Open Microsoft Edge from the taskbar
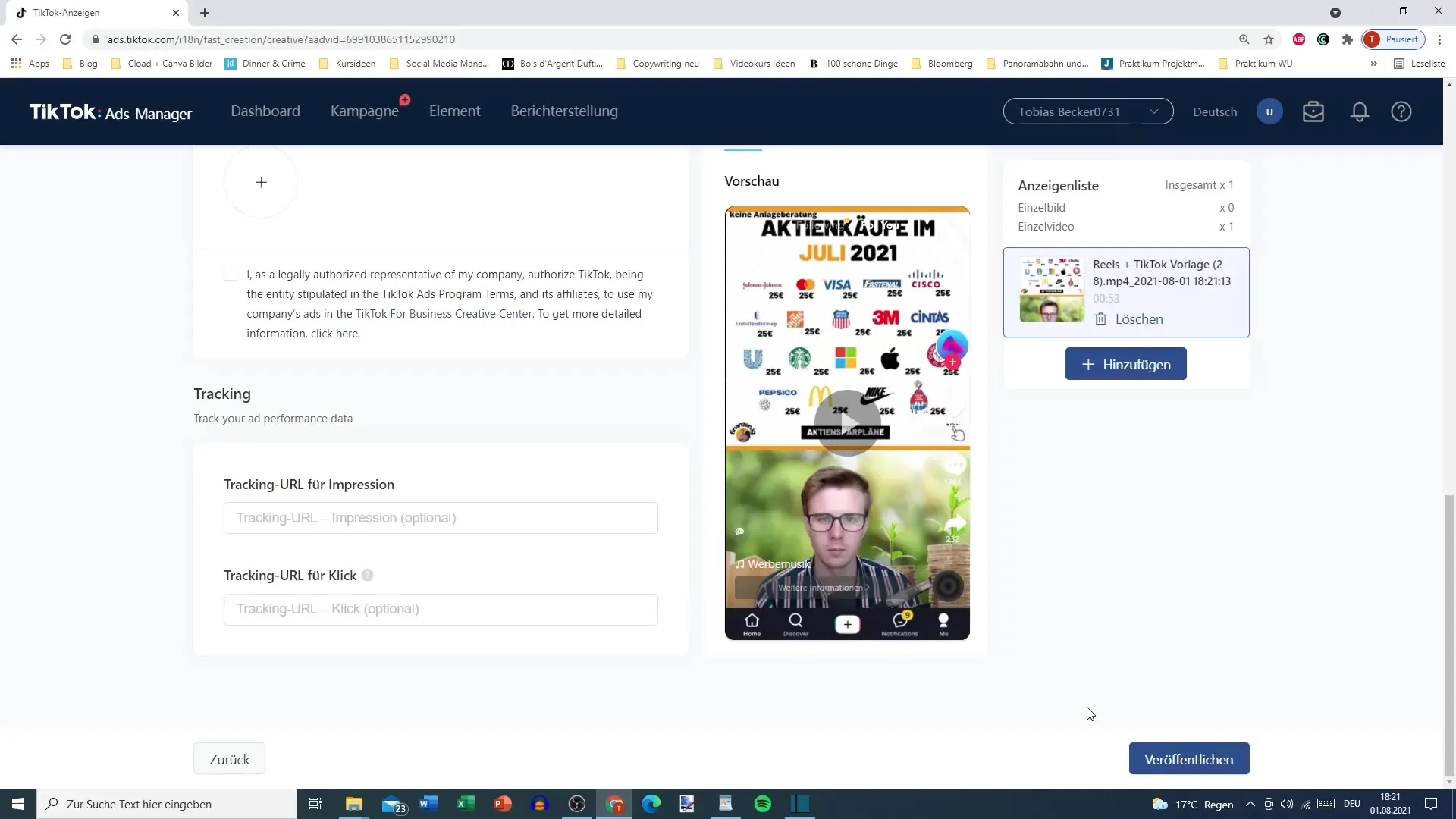Screen dimensions: 1456x819 point(651,804)
